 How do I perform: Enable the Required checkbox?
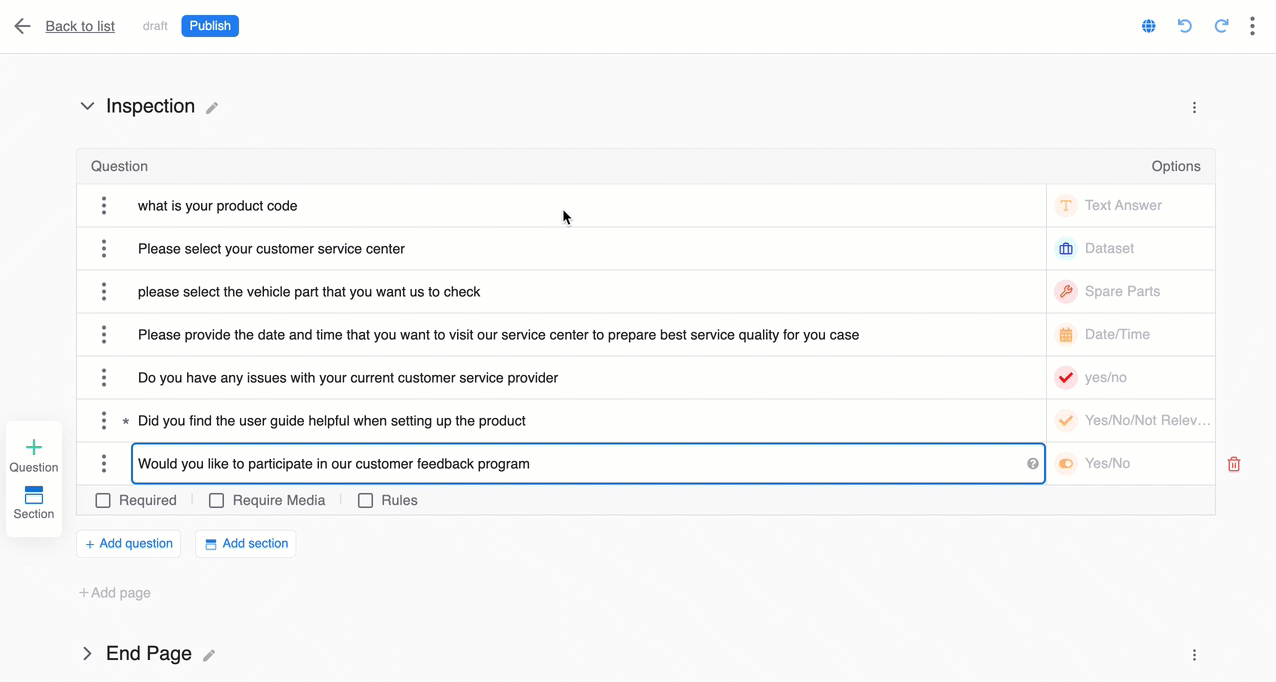[x=103, y=501]
